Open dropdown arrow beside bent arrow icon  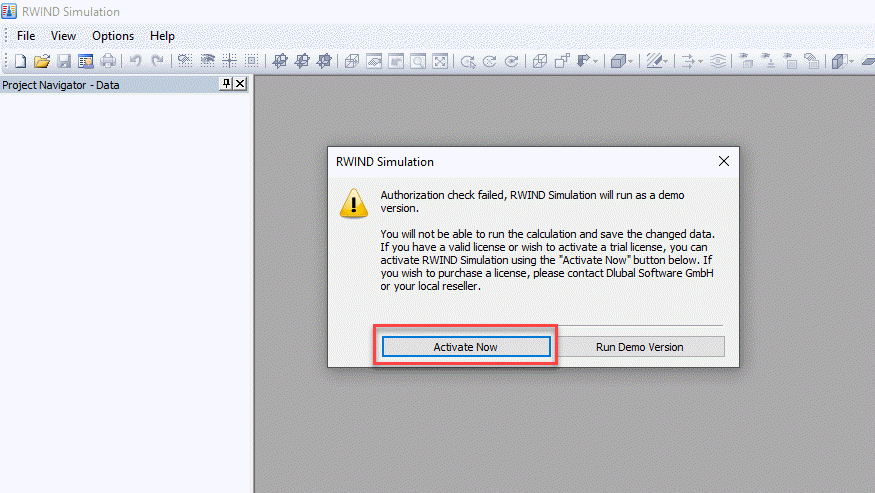595,61
